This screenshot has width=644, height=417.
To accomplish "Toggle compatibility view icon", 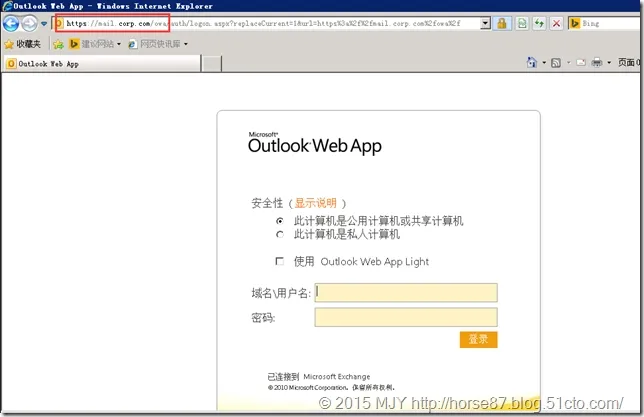I will pos(522,23).
